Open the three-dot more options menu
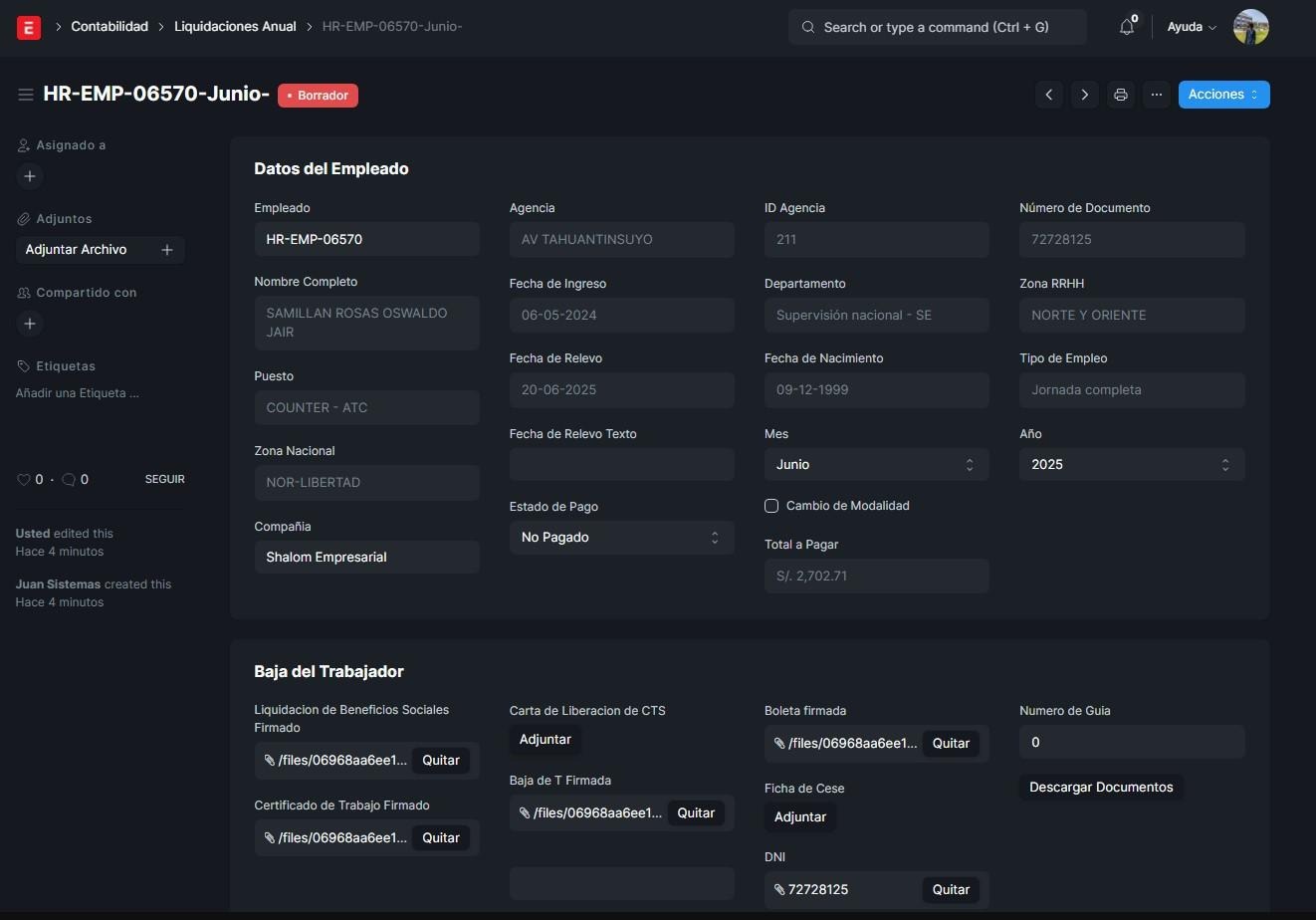This screenshot has width=1316, height=920. (1156, 95)
